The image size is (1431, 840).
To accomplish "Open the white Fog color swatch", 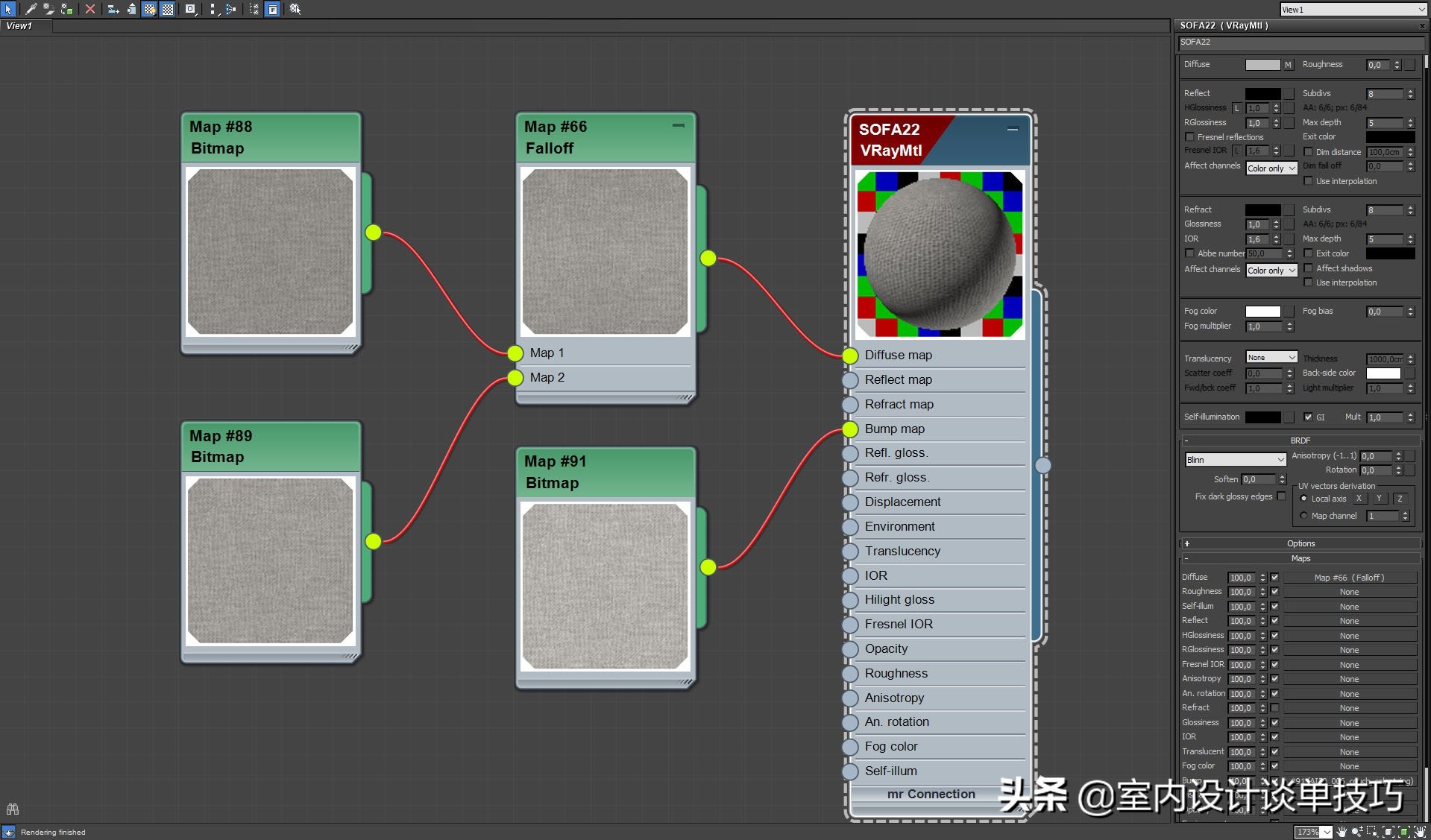I will (x=1262, y=312).
